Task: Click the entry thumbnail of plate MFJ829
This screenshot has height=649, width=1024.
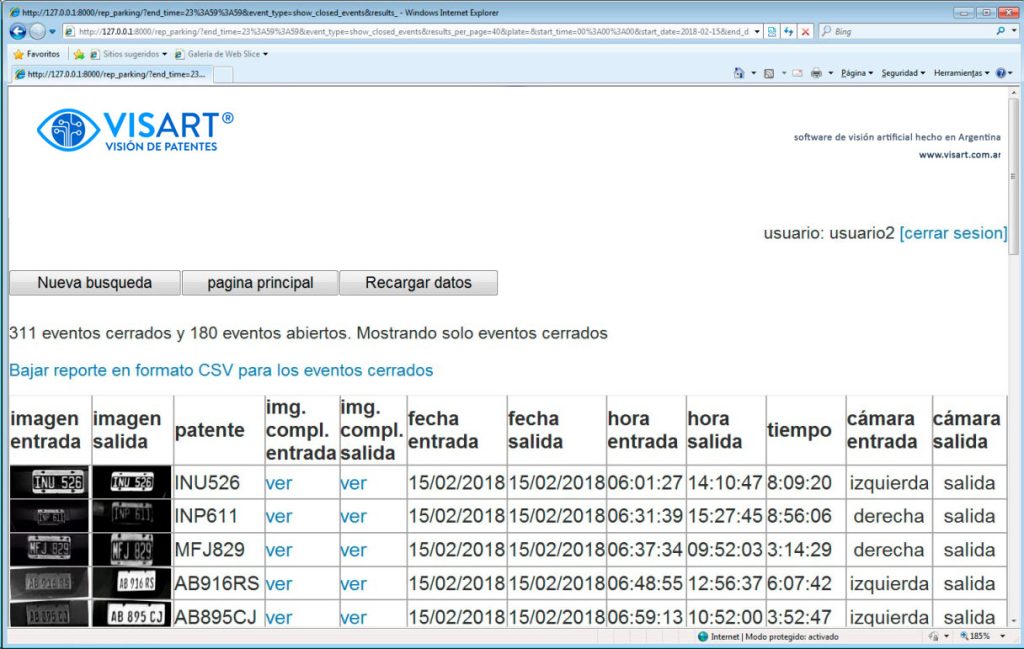Action: [x=50, y=550]
